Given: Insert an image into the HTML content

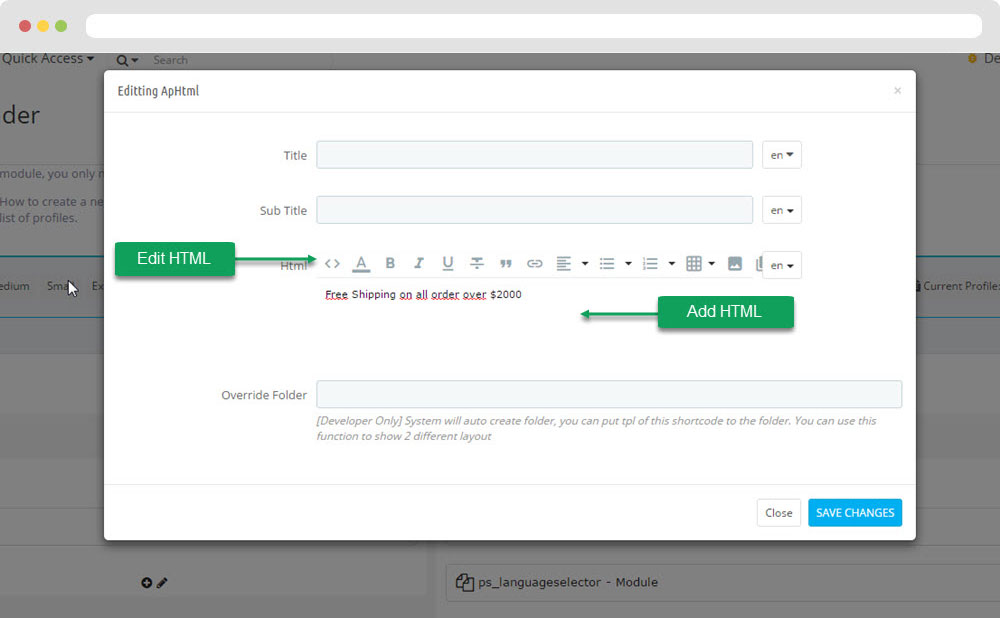Looking at the screenshot, I should tap(735, 264).
